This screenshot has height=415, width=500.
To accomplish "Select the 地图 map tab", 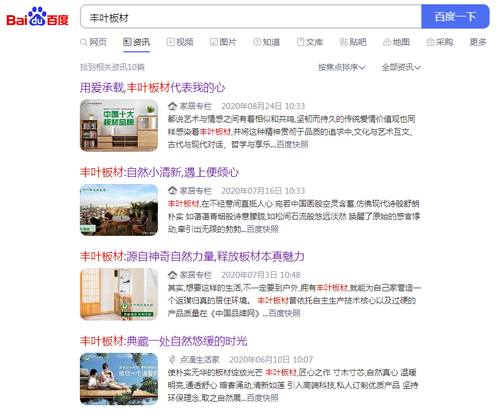I will (x=396, y=42).
